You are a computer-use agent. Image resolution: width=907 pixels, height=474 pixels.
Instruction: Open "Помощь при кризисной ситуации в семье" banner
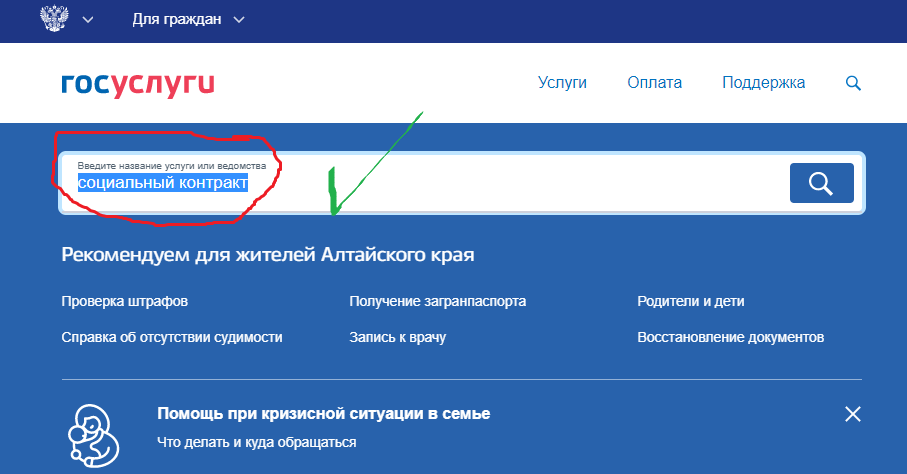click(323, 414)
